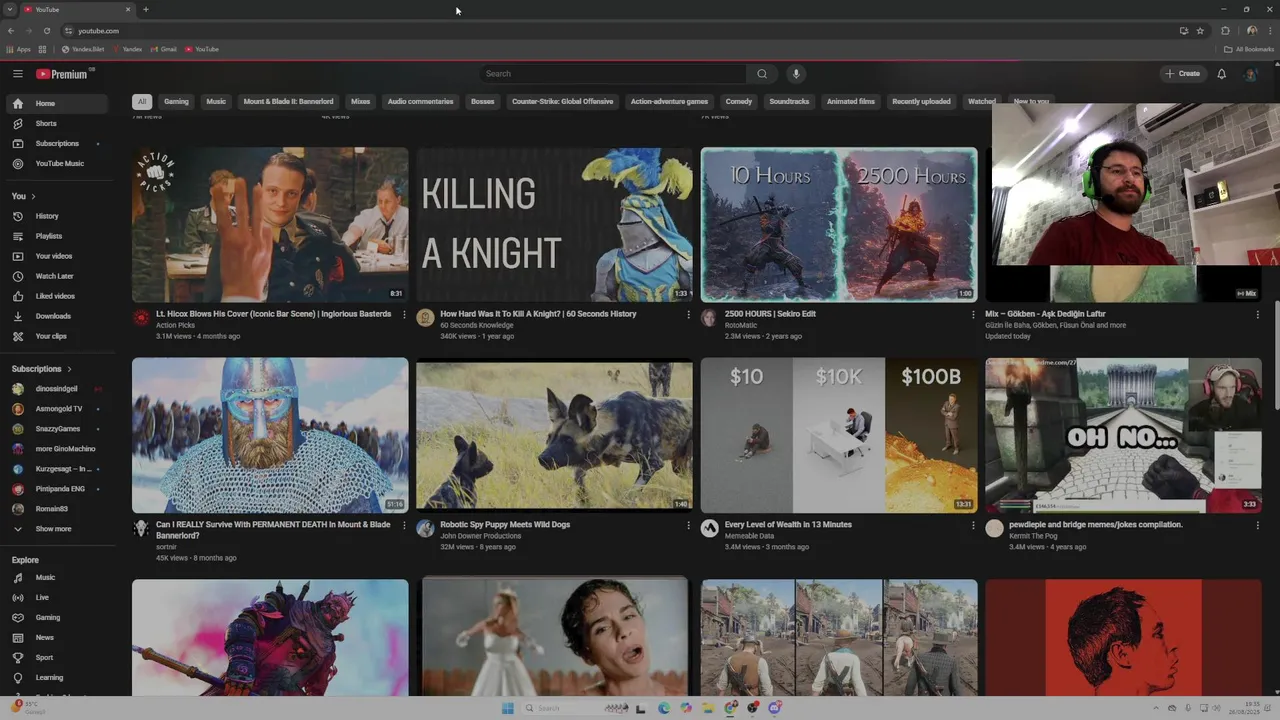The width and height of the screenshot is (1280, 720).
Task: Open the notifications bell
Action: 1221,73
